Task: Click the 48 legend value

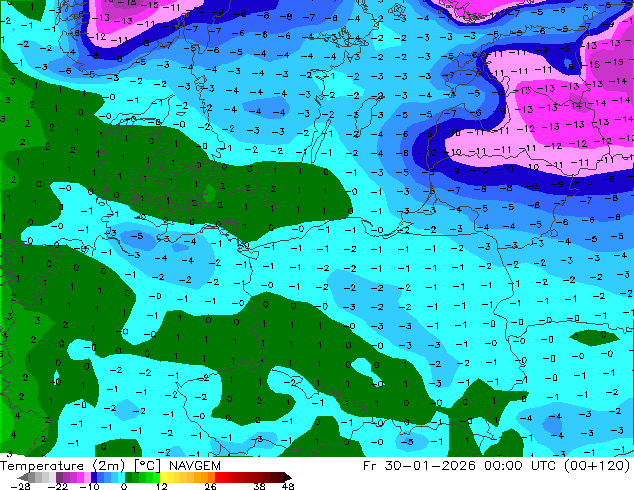Action: [x=288, y=486]
